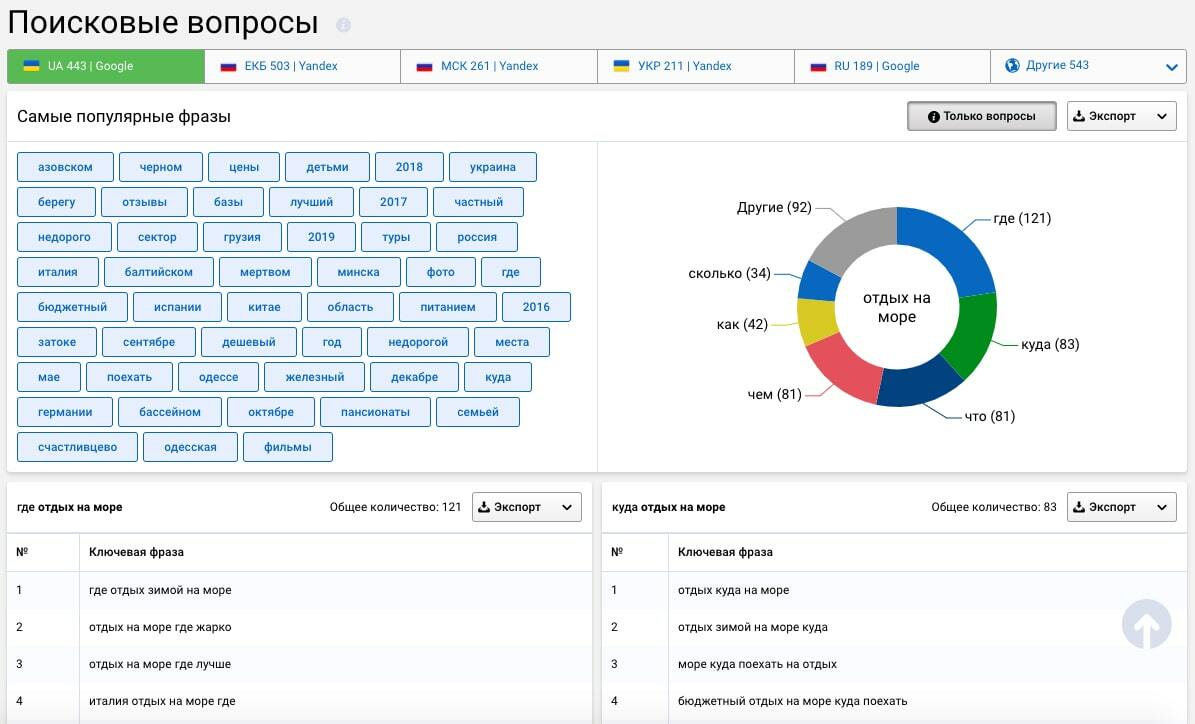
Task: Toggle the бюджетный phrase tag
Action: [74, 307]
